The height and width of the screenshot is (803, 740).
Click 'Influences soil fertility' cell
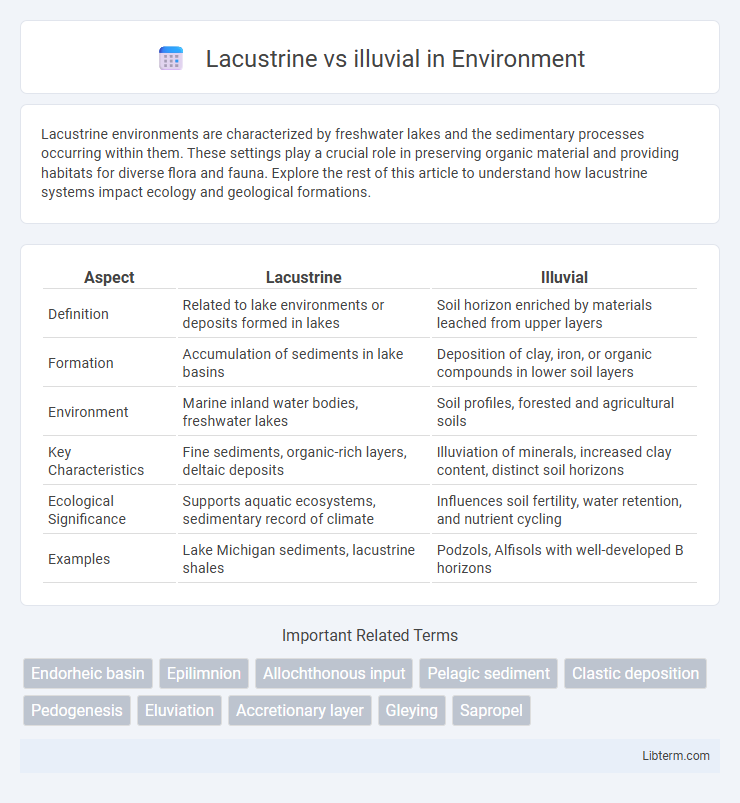click(564, 510)
